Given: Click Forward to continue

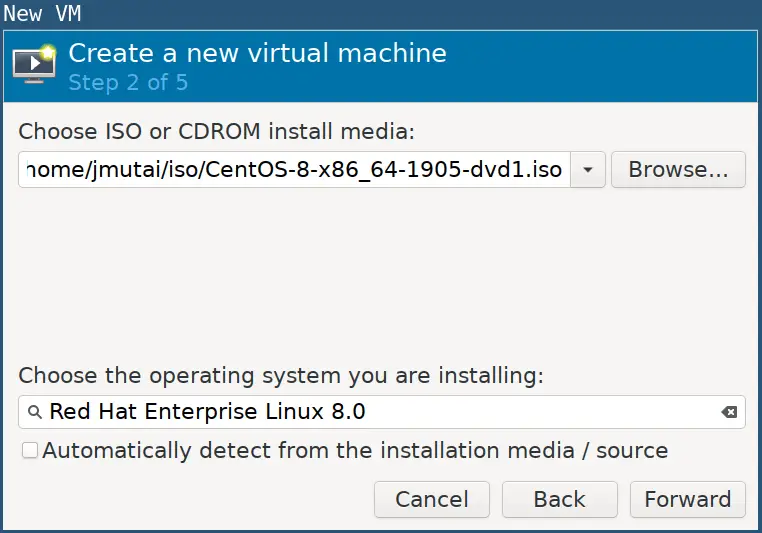Looking at the screenshot, I should (688, 499).
